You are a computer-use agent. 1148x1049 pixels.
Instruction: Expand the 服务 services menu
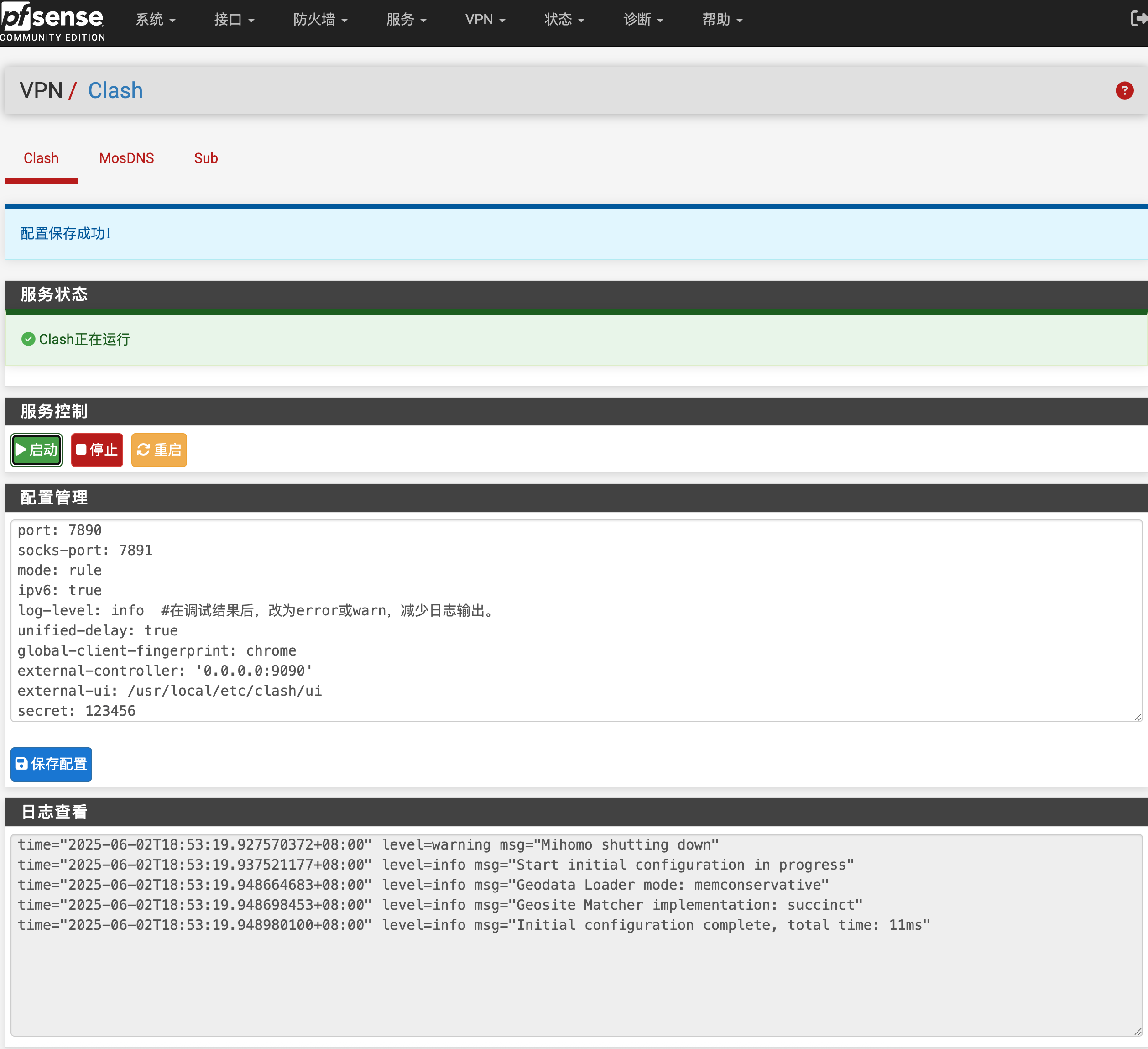(406, 19)
